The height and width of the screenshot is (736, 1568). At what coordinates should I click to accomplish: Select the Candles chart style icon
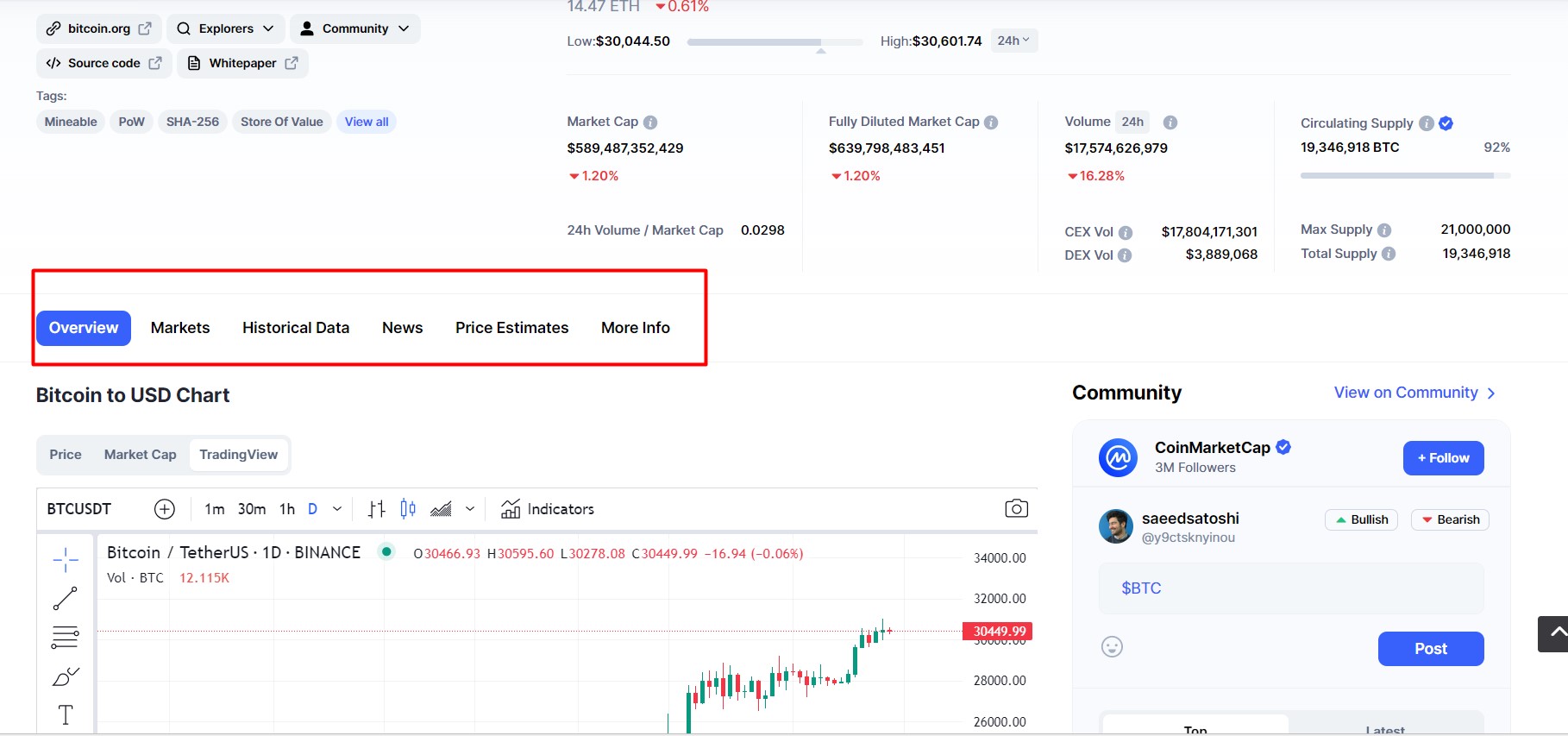click(x=408, y=509)
